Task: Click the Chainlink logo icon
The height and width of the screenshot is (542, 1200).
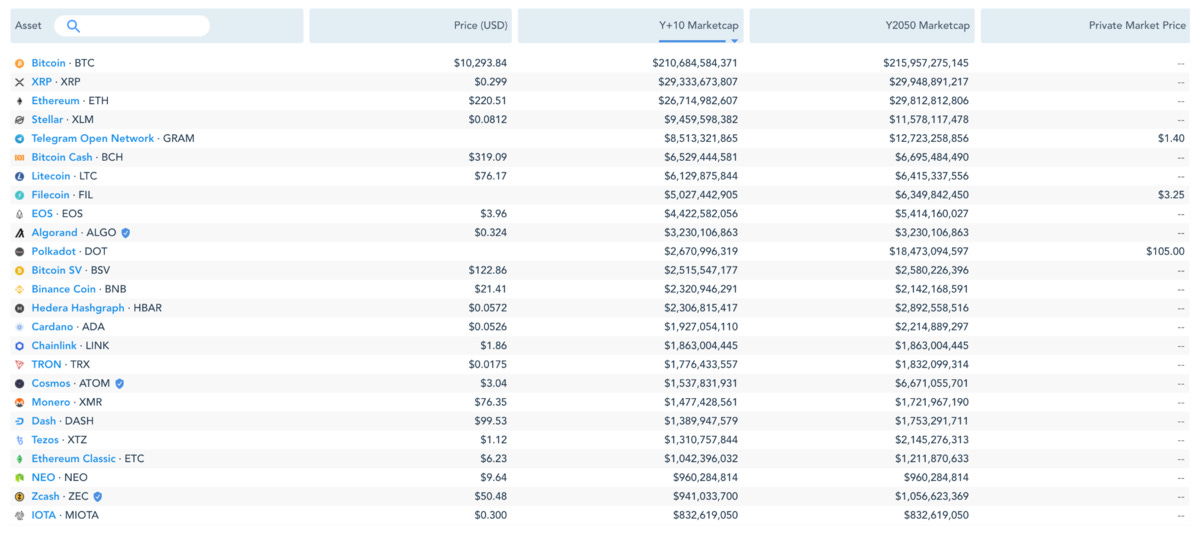Action: (x=19, y=346)
